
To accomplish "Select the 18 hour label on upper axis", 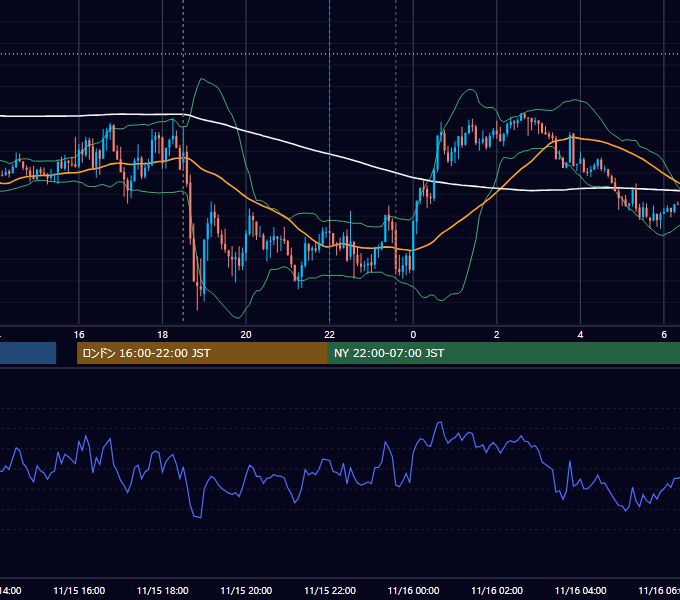I will click(163, 334).
